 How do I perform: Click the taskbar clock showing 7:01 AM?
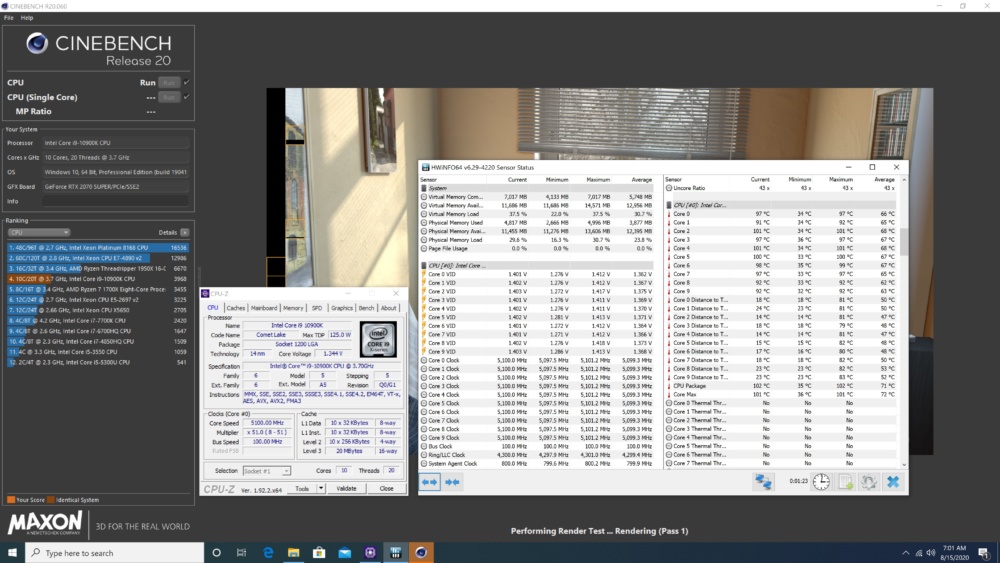coord(954,553)
